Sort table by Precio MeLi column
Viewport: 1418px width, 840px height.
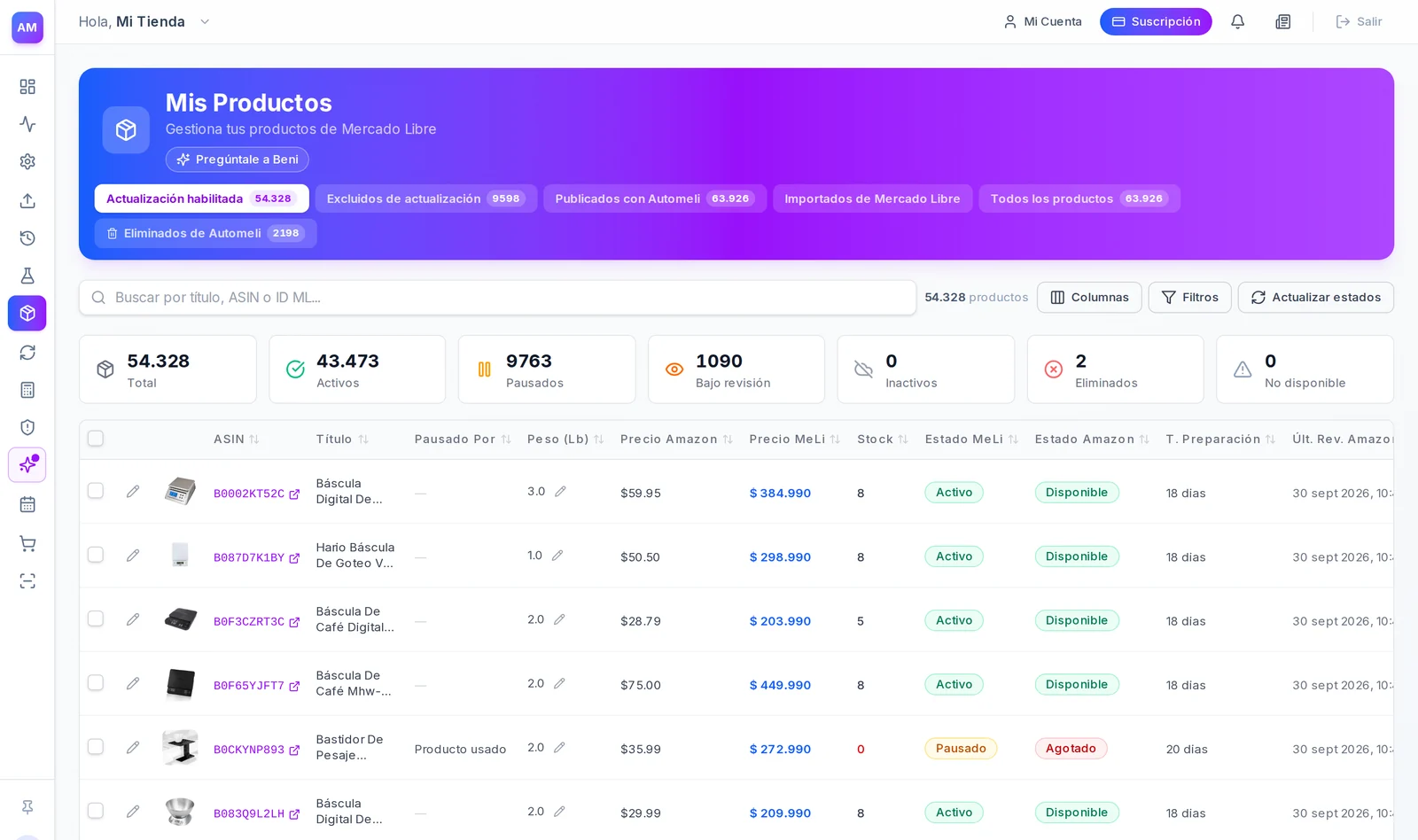coord(794,439)
